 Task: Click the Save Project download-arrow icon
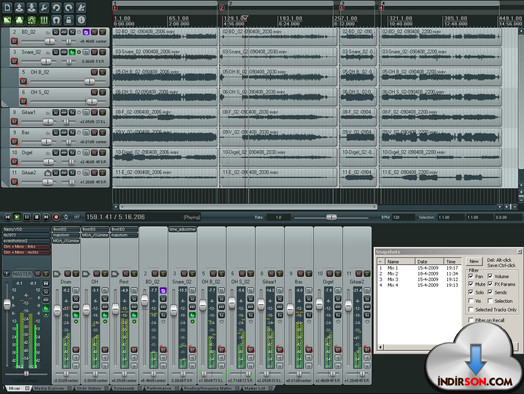(x=32, y=7)
